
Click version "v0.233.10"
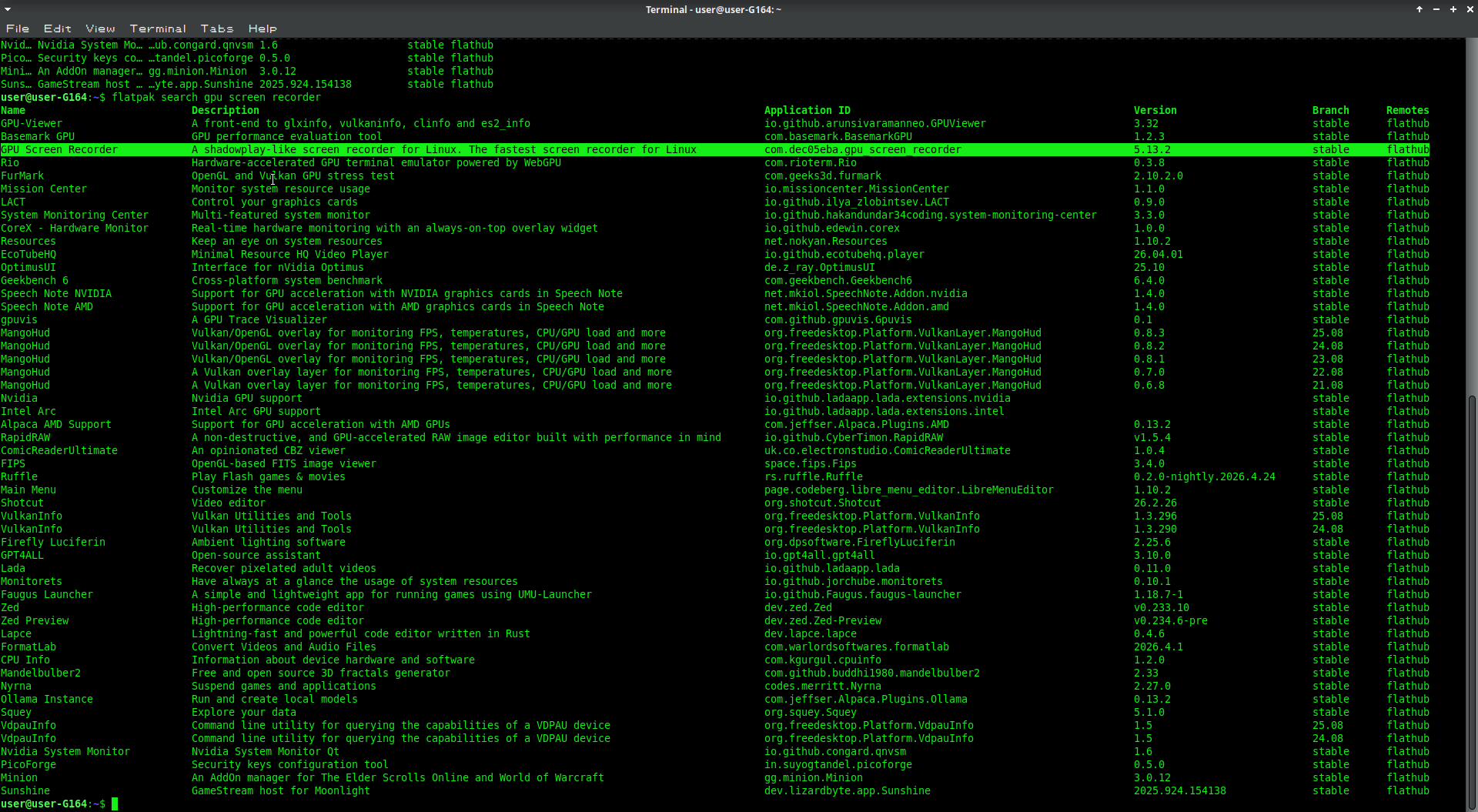tap(1162, 608)
